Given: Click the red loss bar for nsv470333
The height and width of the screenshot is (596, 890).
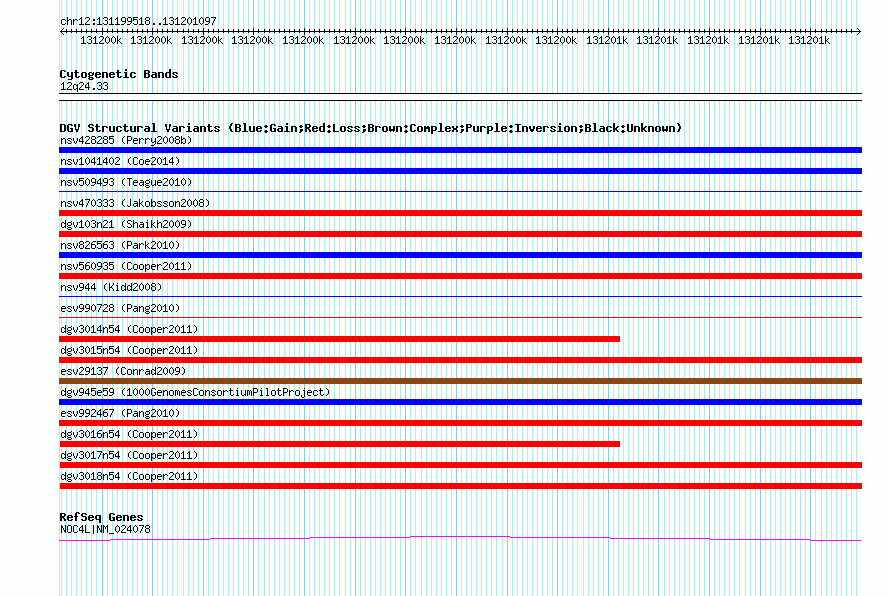Looking at the screenshot, I should [x=460, y=213].
